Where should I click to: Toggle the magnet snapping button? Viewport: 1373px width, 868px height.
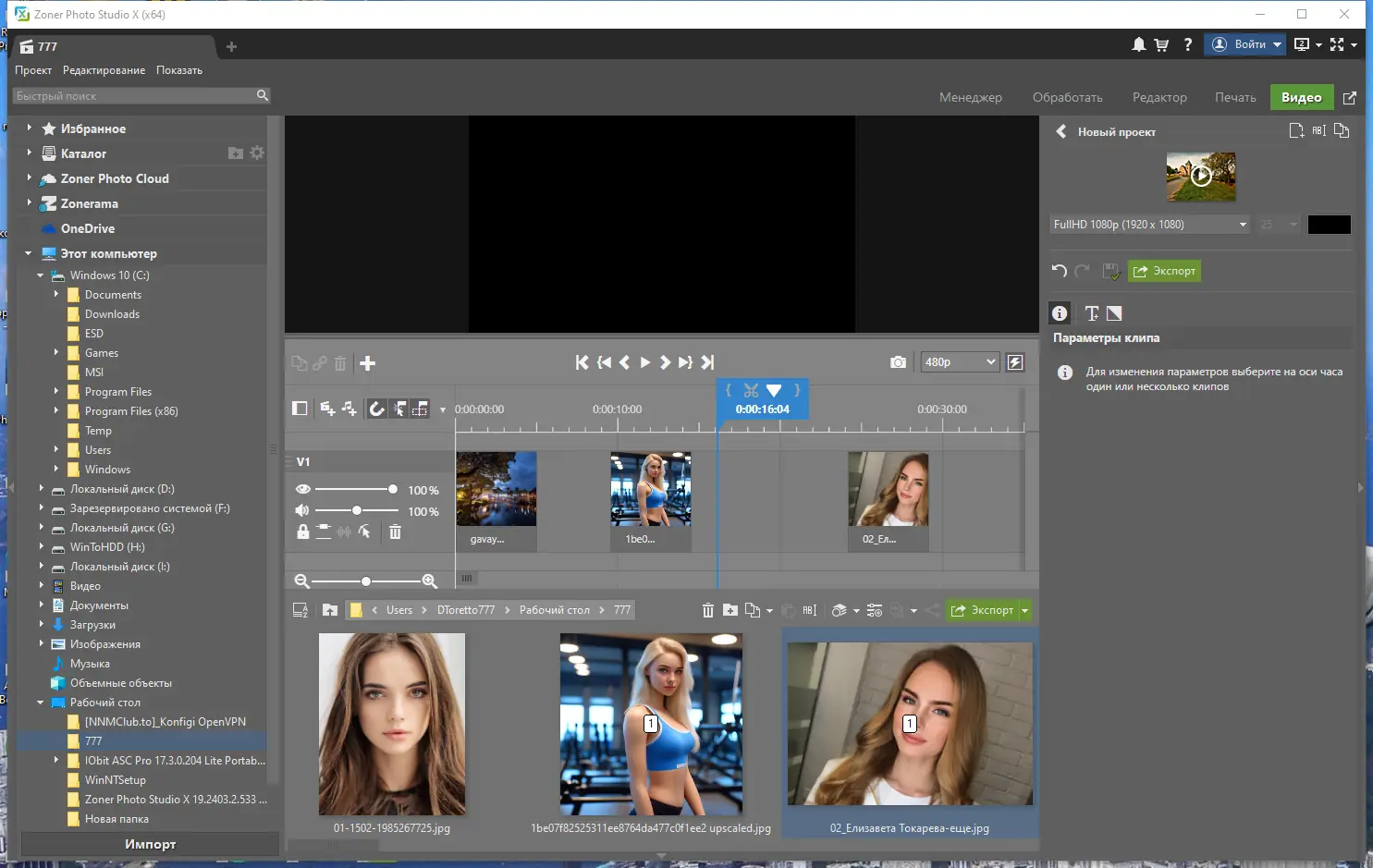coord(377,409)
